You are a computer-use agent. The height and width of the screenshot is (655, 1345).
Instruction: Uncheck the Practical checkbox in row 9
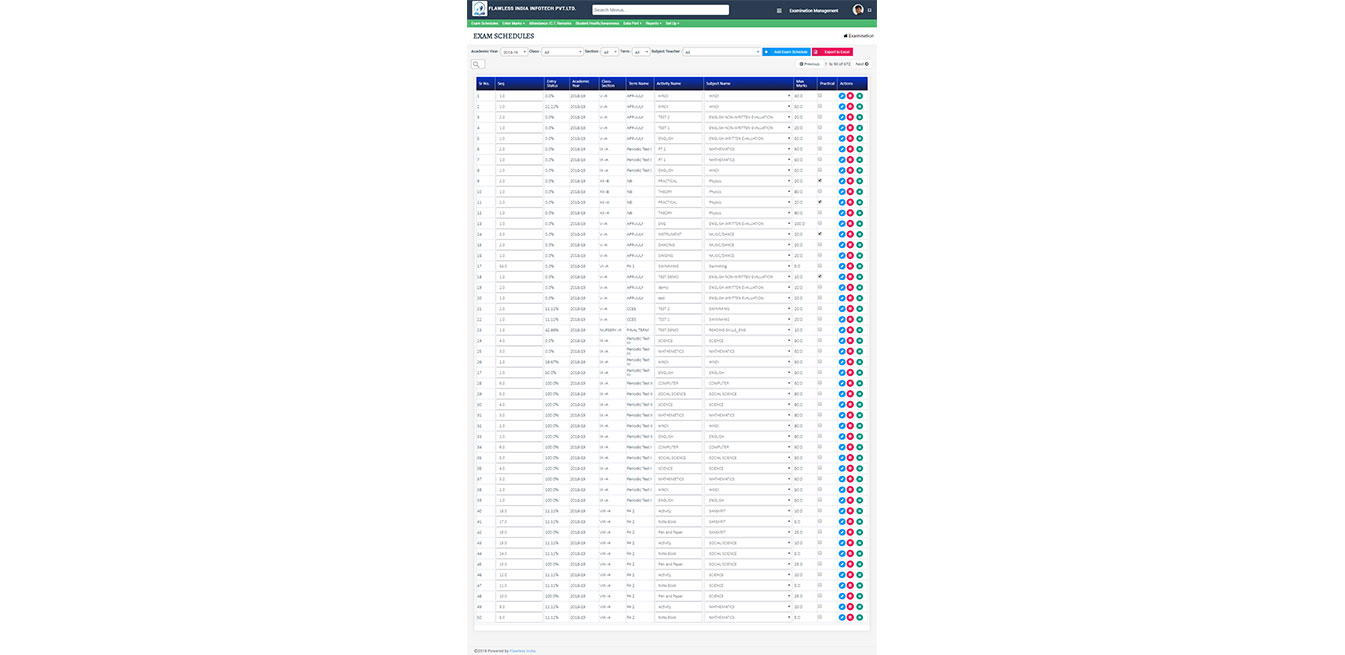(x=820, y=180)
